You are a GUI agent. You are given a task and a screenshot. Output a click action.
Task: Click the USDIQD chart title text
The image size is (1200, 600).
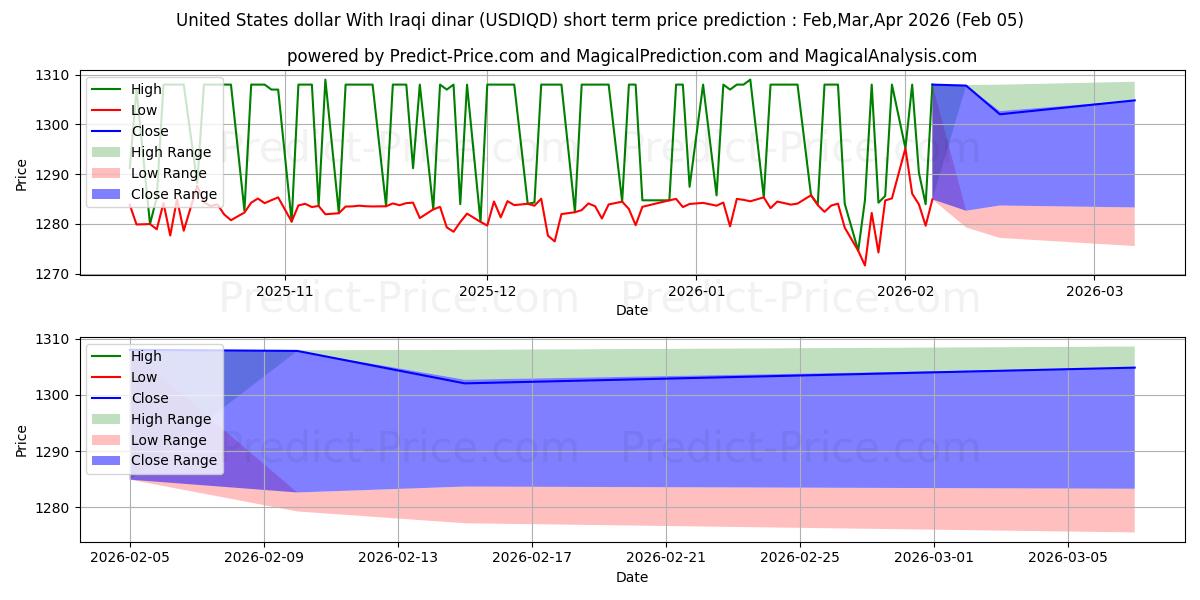tap(599, 20)
